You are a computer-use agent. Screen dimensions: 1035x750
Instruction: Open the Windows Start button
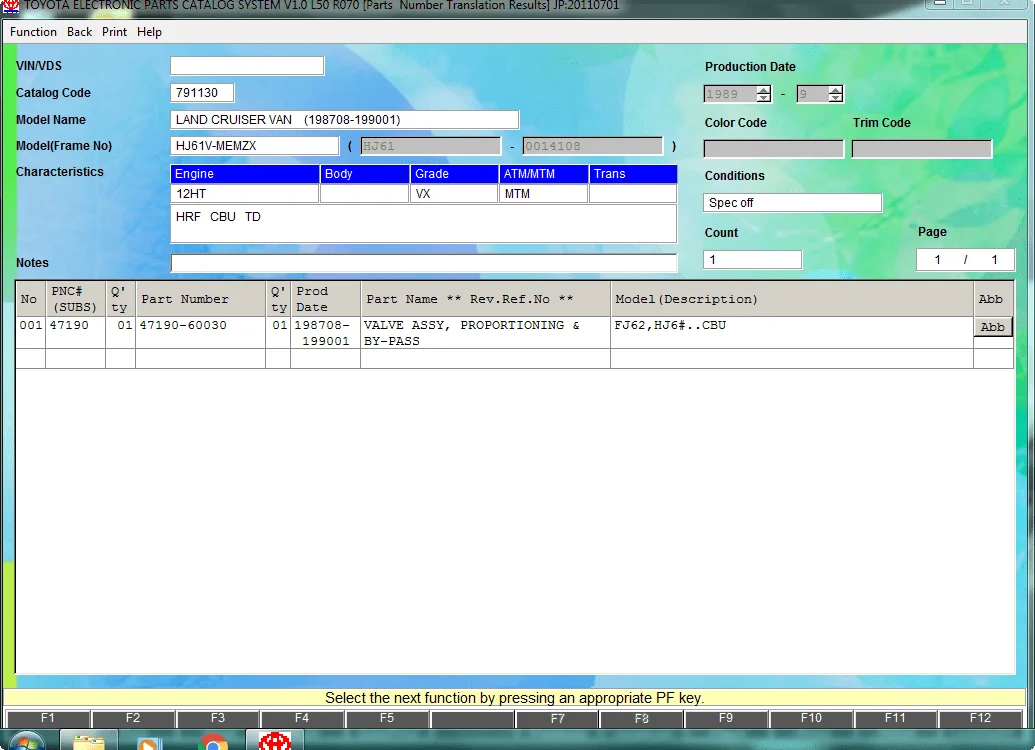point(26,741)
